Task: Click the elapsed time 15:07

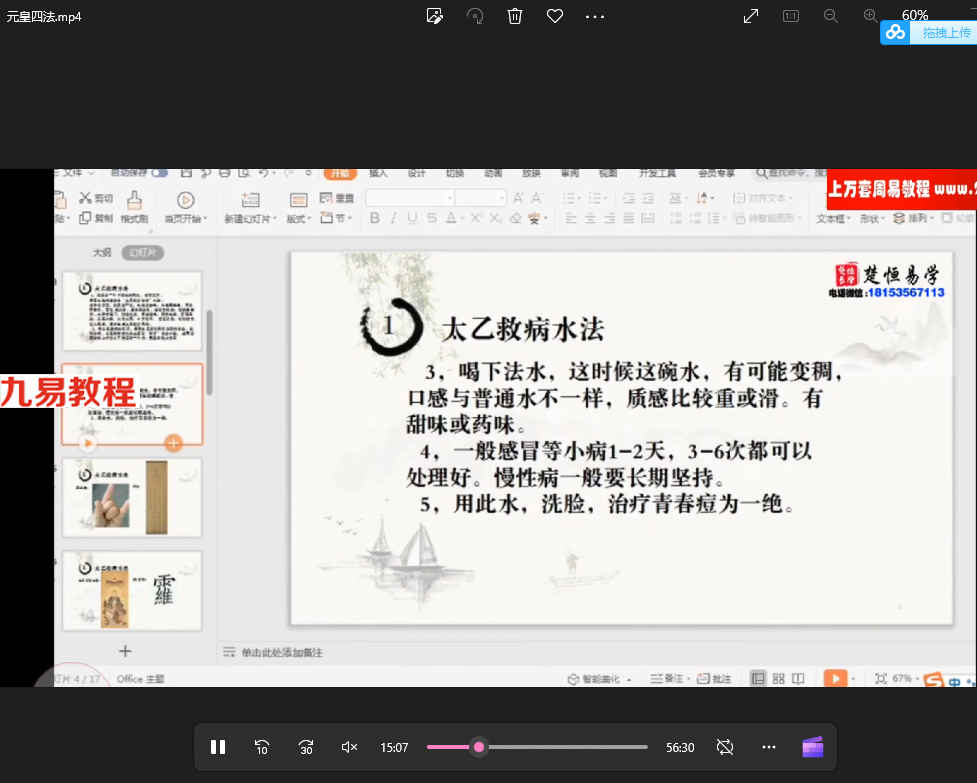Action: [x=394, y=747]
